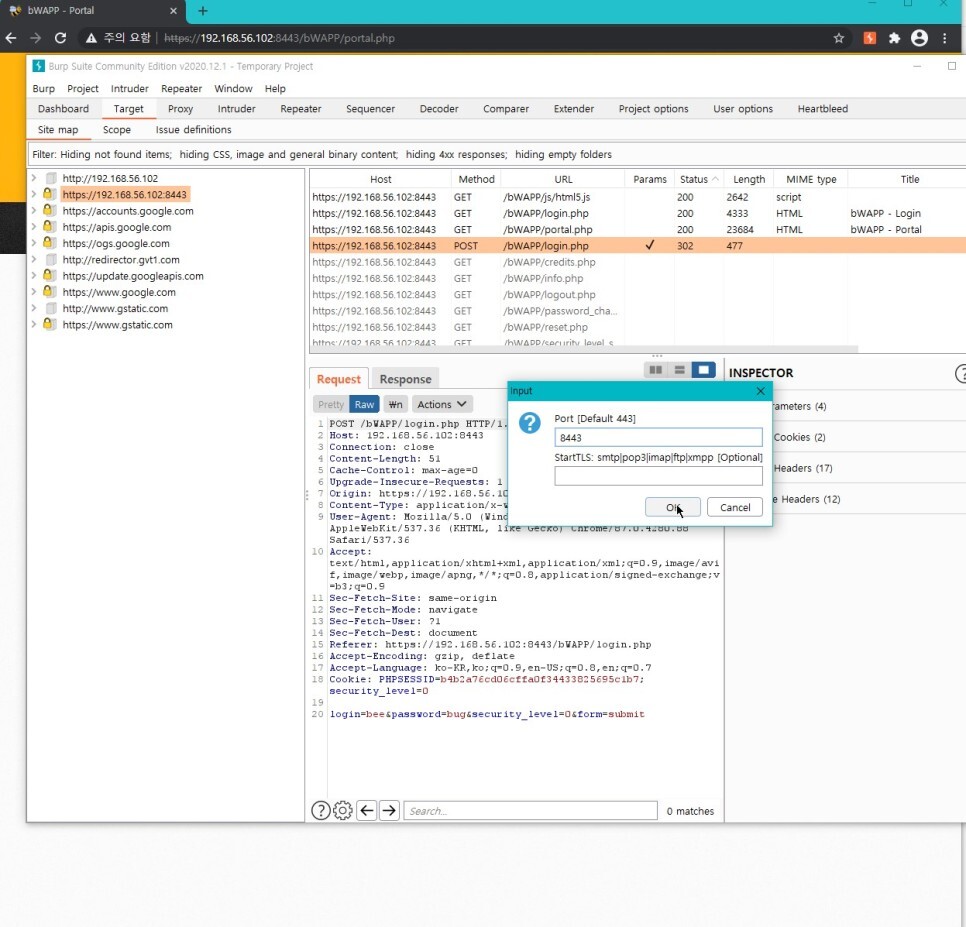Open Chrome's three-dot menu
This screenshot has width=966, height=927.
[x=944, y=38]
